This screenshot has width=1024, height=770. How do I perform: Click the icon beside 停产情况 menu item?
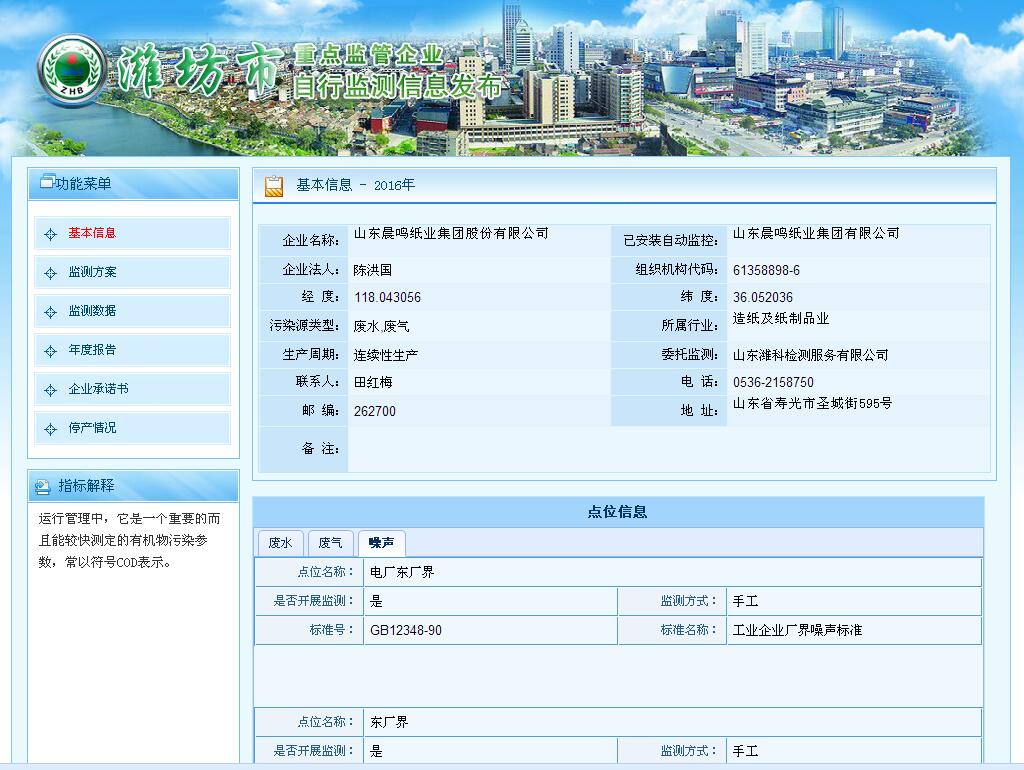click(51, 429)
